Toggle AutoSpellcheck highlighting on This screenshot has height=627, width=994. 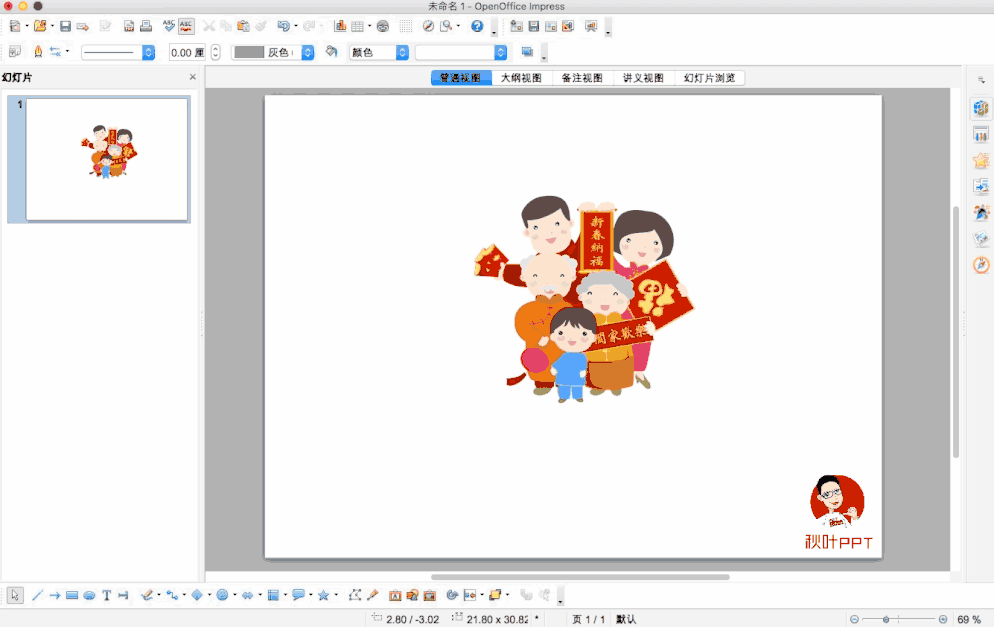click(185, 26)
